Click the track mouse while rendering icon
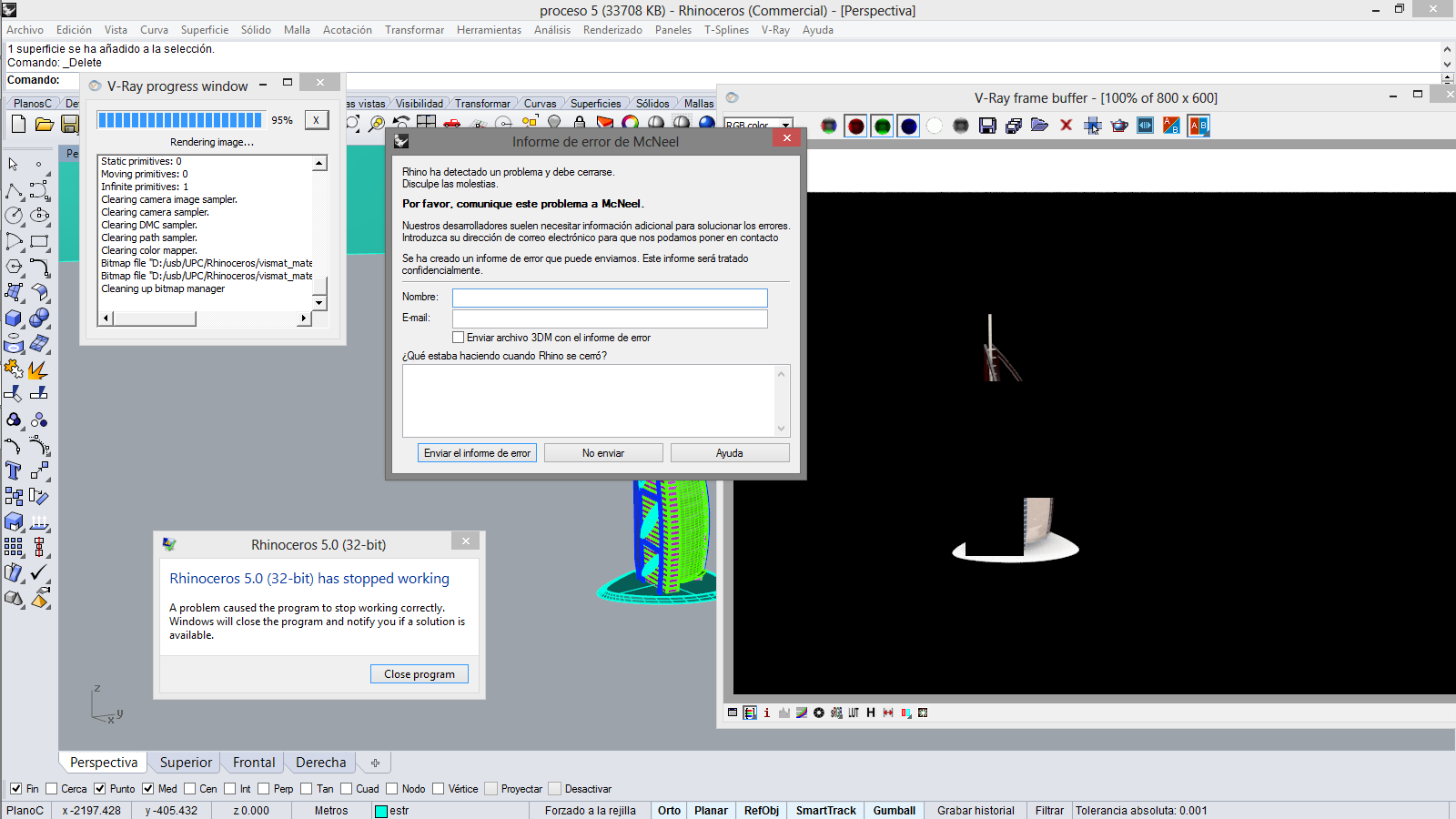Viewport: 1456px width, 819px height. coord(1093,126)
